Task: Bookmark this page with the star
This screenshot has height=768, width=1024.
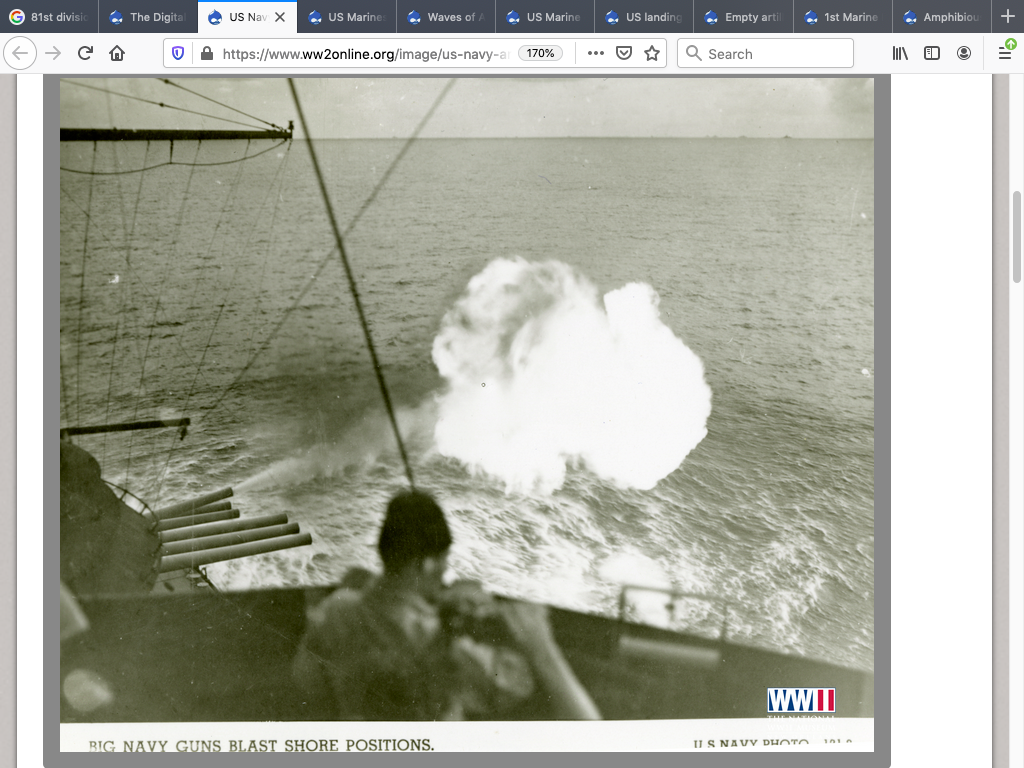Action: (x=652, y=53)
